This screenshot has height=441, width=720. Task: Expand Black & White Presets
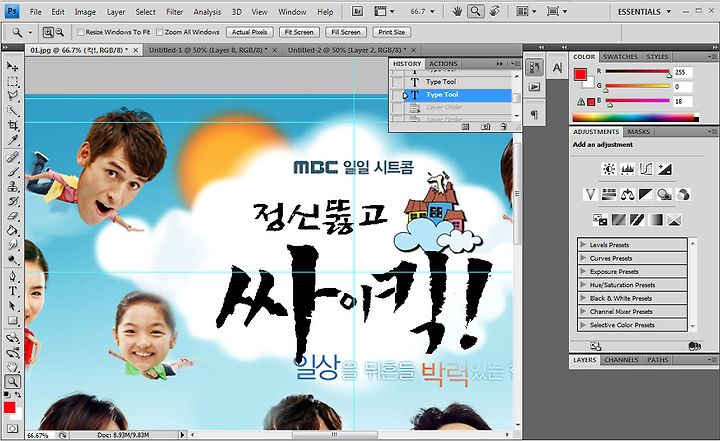583,298
